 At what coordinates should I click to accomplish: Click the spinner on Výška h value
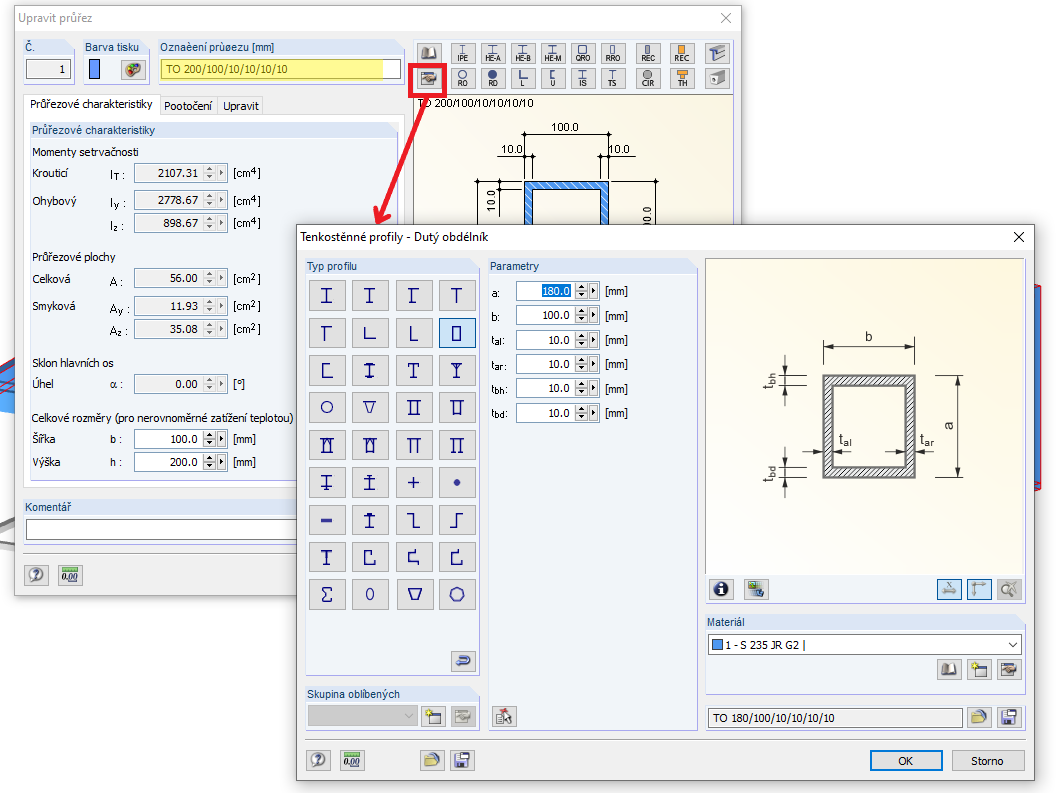210,462
